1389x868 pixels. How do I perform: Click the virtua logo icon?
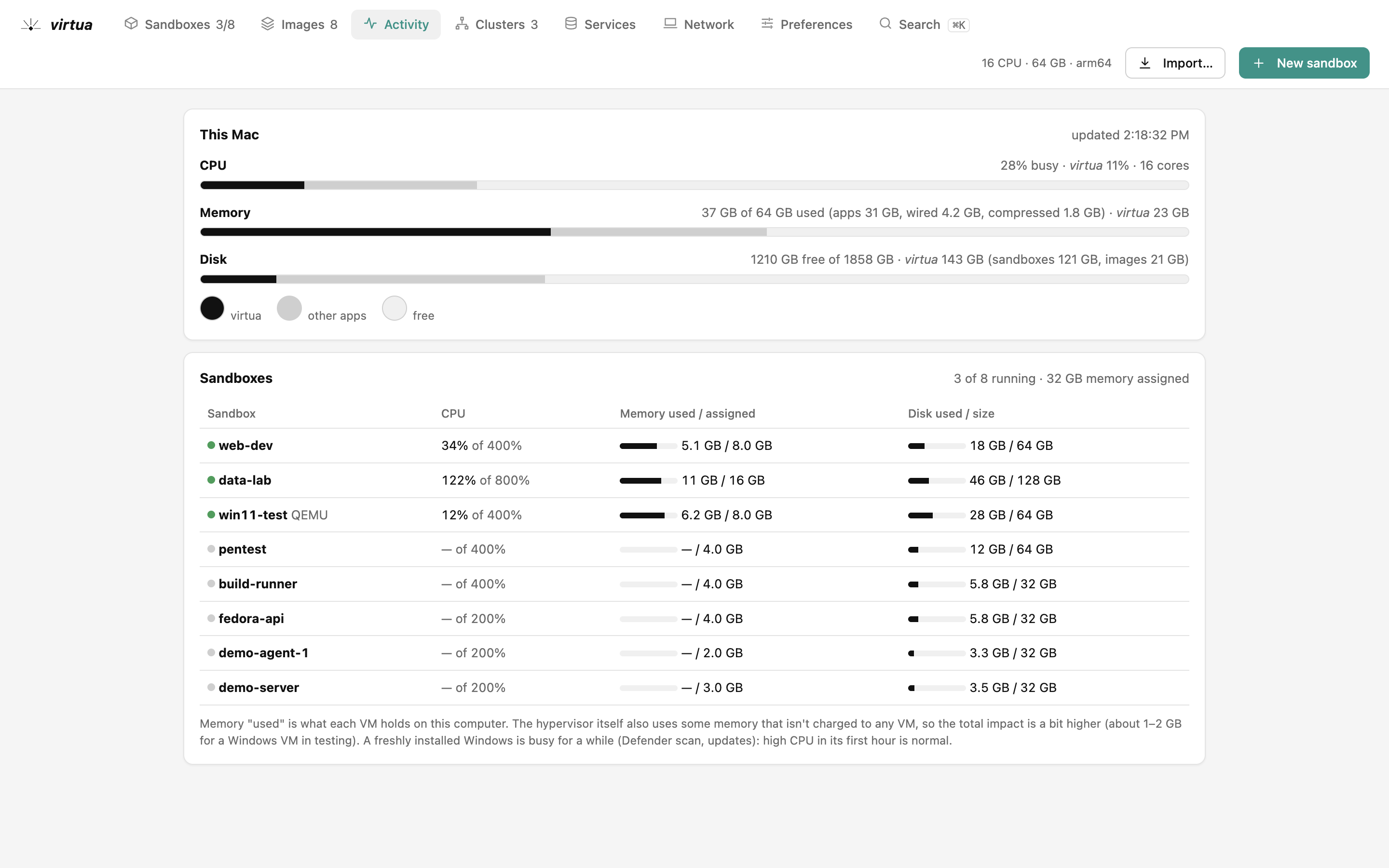click(x=31, y=25)
